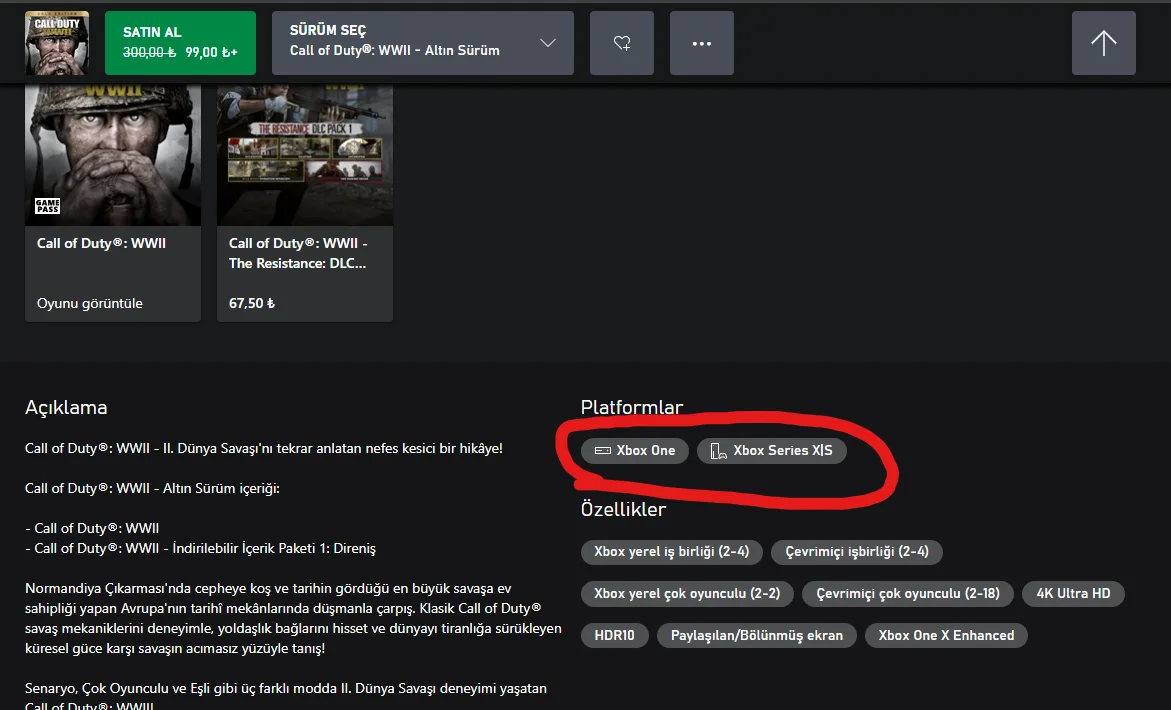
Task: Click the HDR10 feature tag
Action: pyautogui.click(x=615, y=635)
